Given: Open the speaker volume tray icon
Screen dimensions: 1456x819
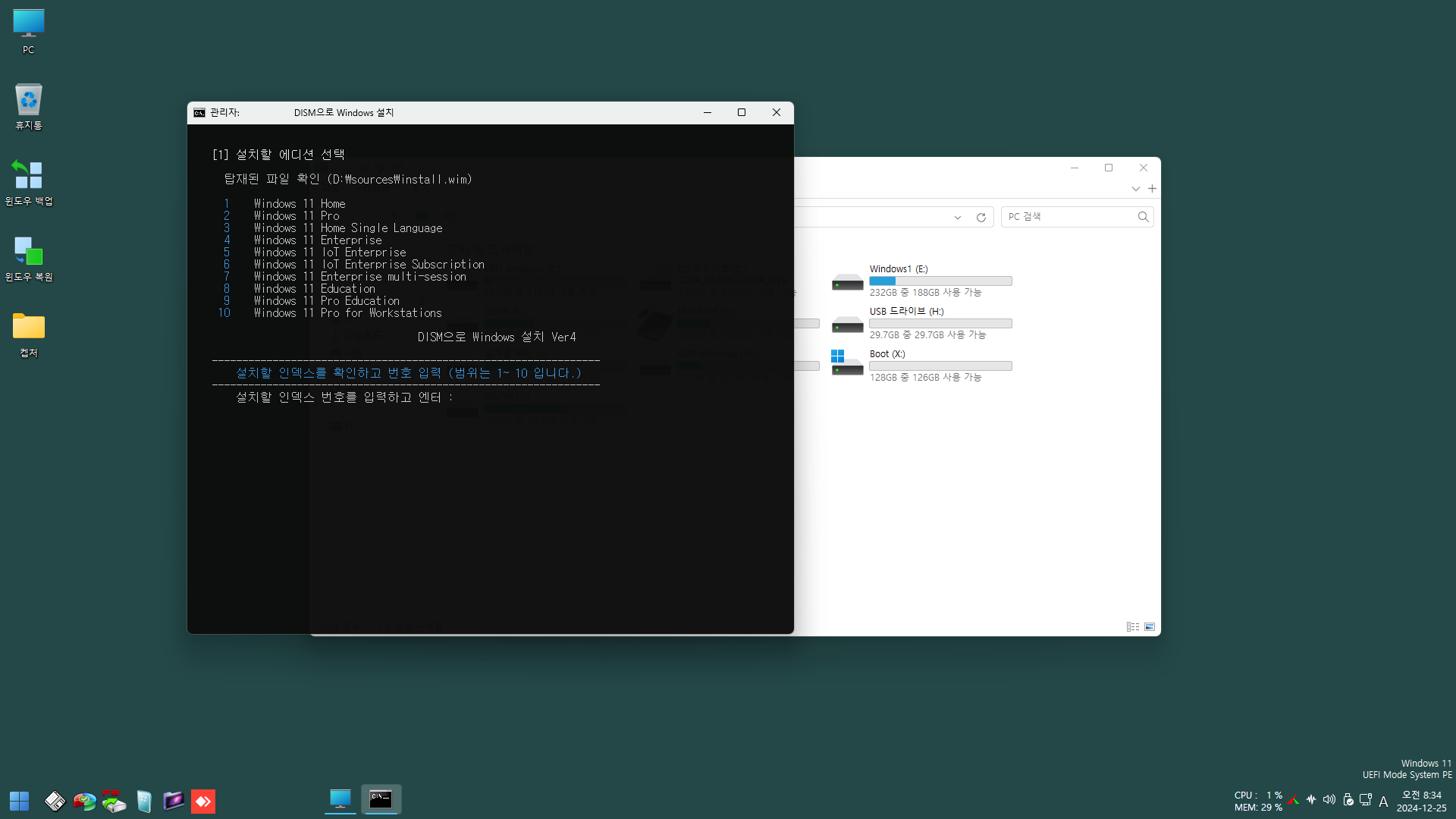Looking at the screenshot, I should (1329, 800).
